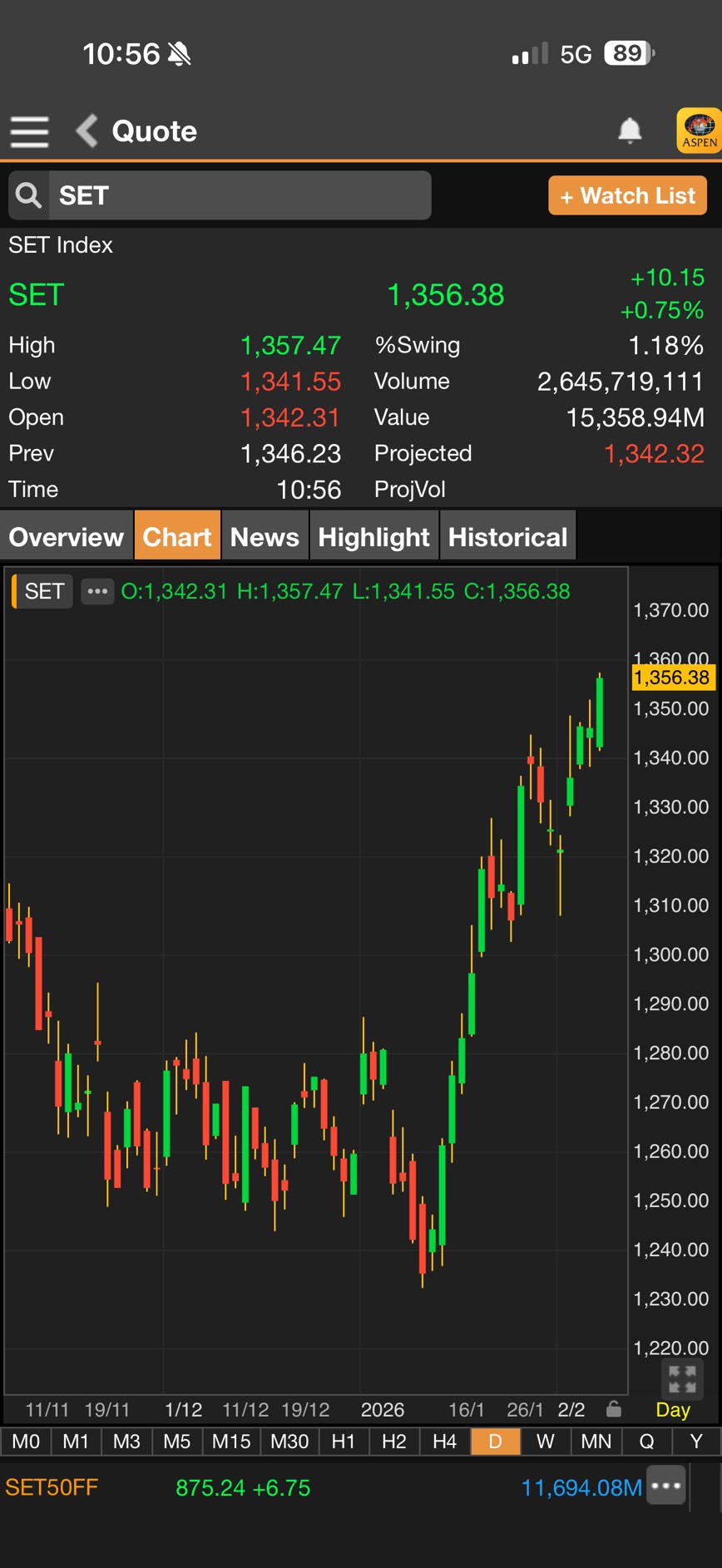Open chart options ellipsis next to SET
722x1568 pixels.
(97, 591)
